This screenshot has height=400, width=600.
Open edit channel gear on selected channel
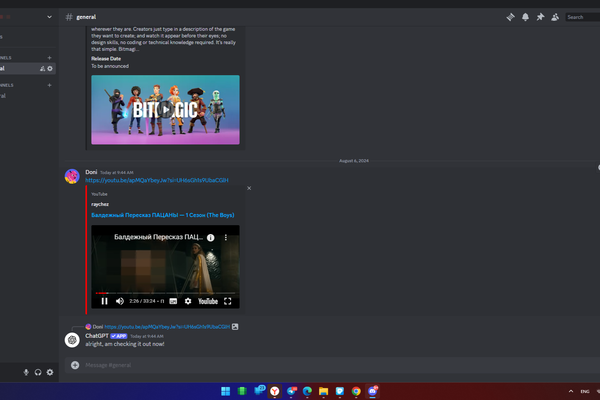(50, 69)
